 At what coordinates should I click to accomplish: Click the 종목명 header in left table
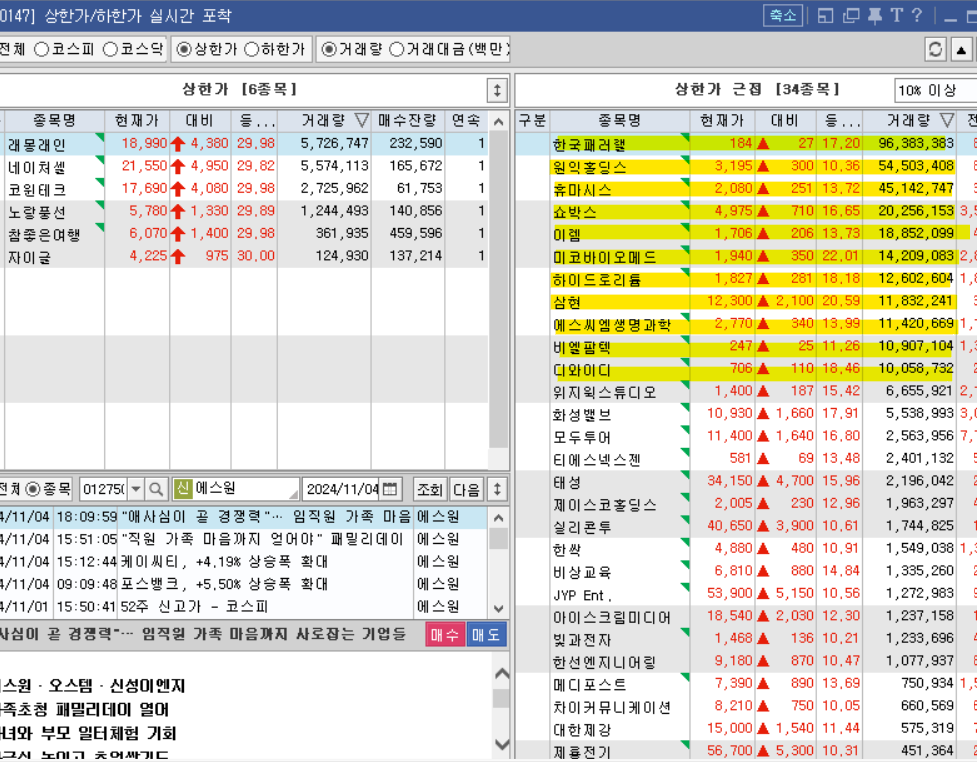pos(54,120)
